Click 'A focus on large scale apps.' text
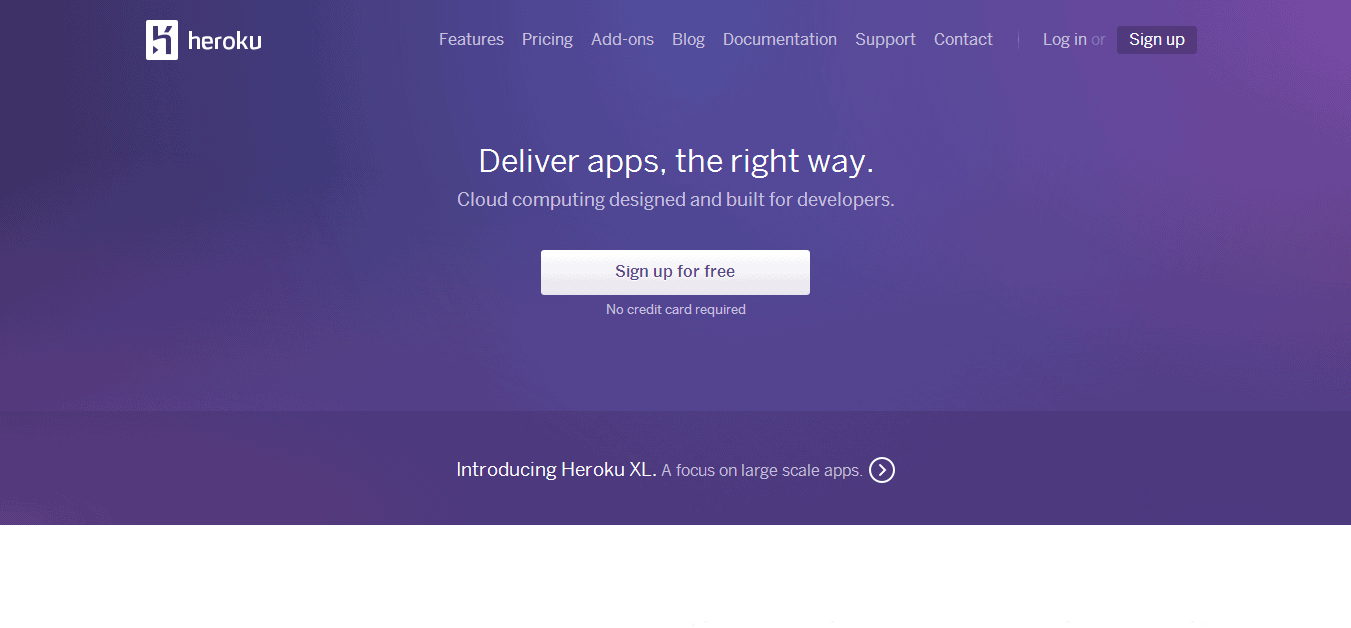 pyautogui.click(x=762, y=471)
